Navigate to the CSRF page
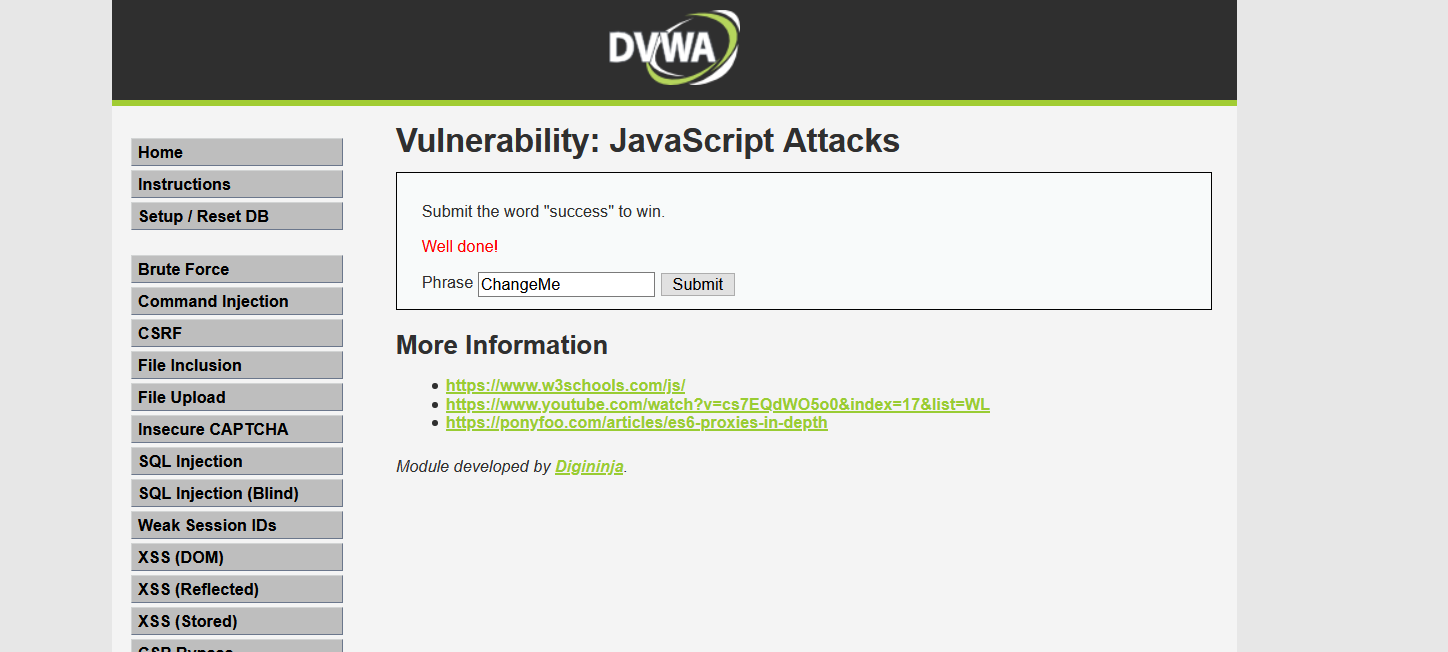Screen dimensions: 1448x652 236,333
